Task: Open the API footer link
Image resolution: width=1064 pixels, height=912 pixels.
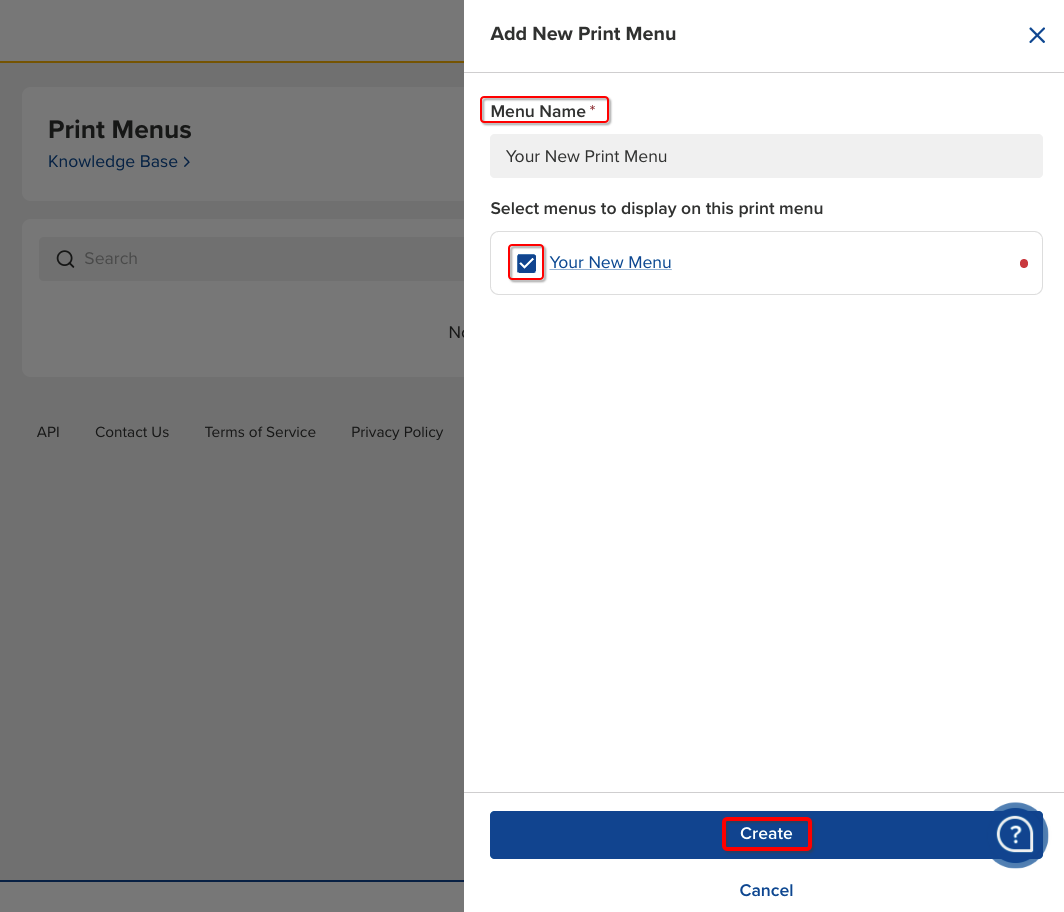Action: [x=48, y=432]
